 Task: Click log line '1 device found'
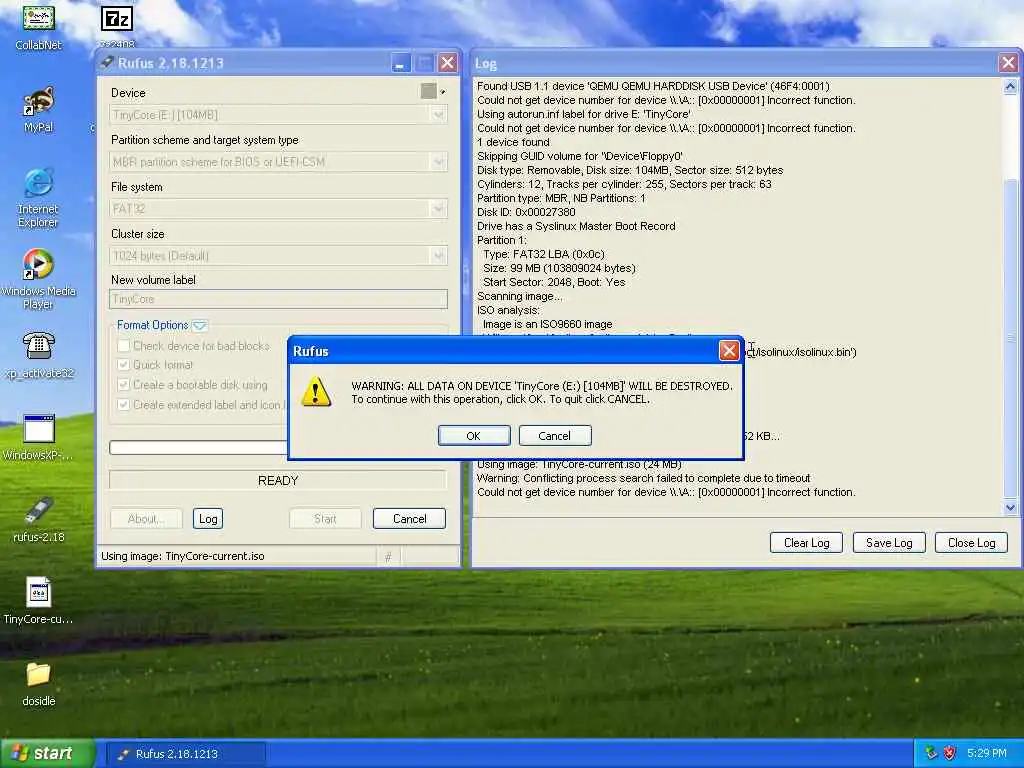(513, 142)
